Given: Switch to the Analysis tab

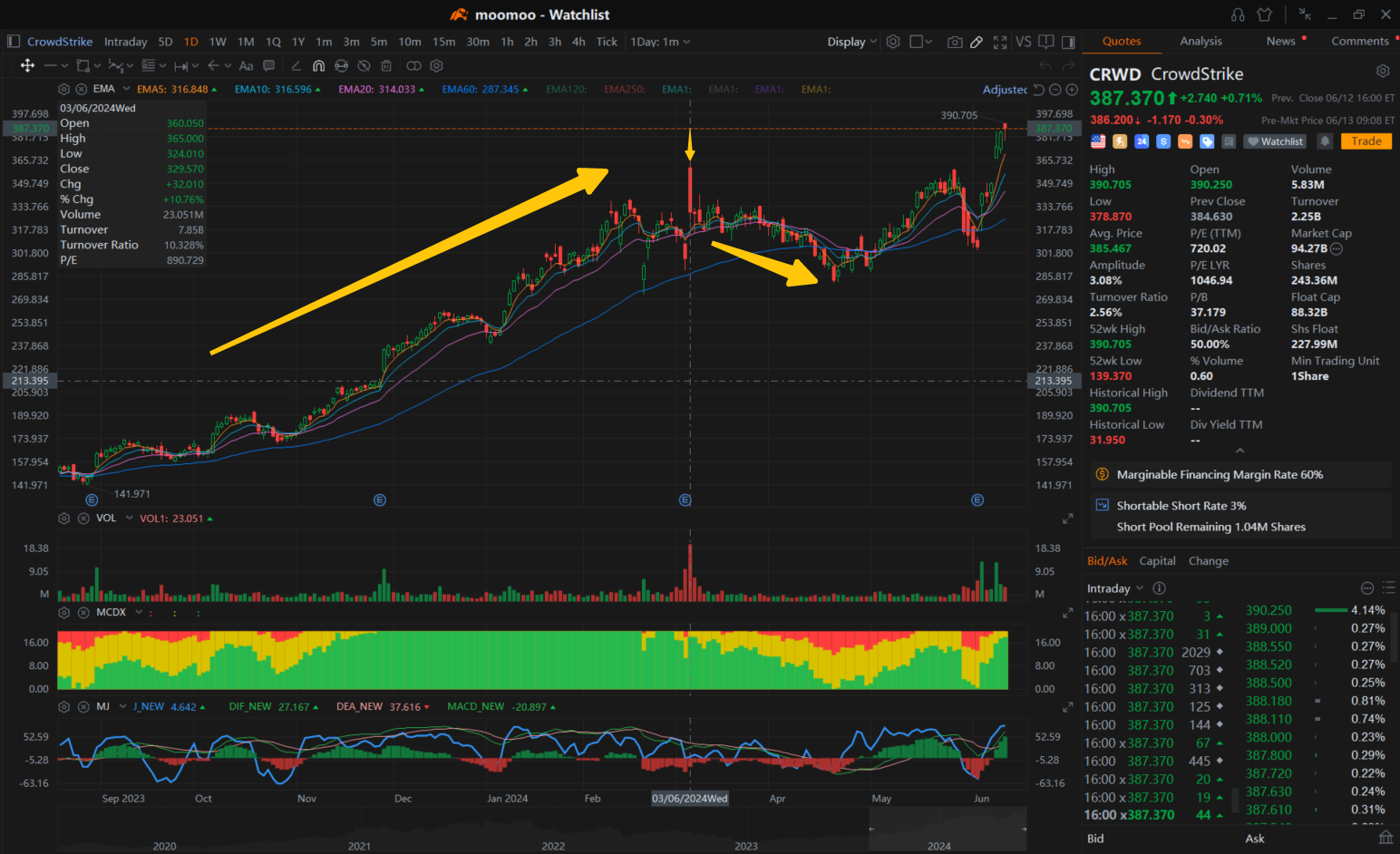Looking at the screenshot, I should 1201,42.
